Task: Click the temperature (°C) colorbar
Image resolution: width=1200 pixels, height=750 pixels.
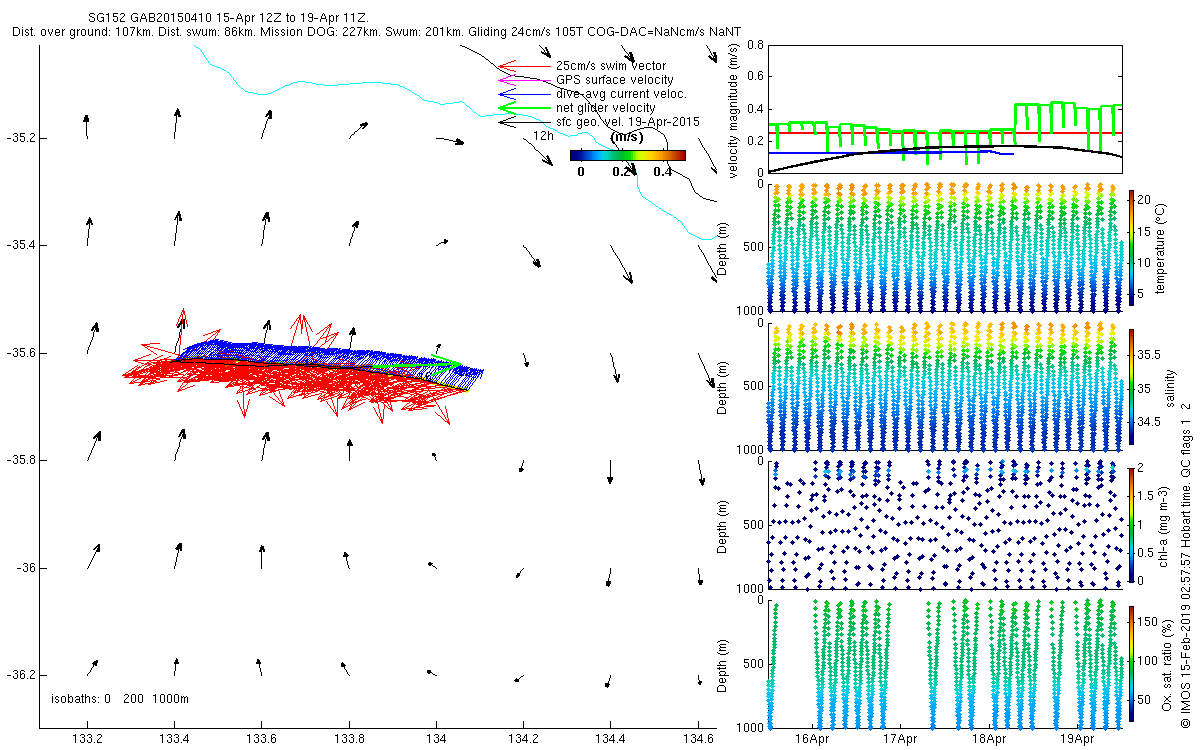Action: [1132, 249]
